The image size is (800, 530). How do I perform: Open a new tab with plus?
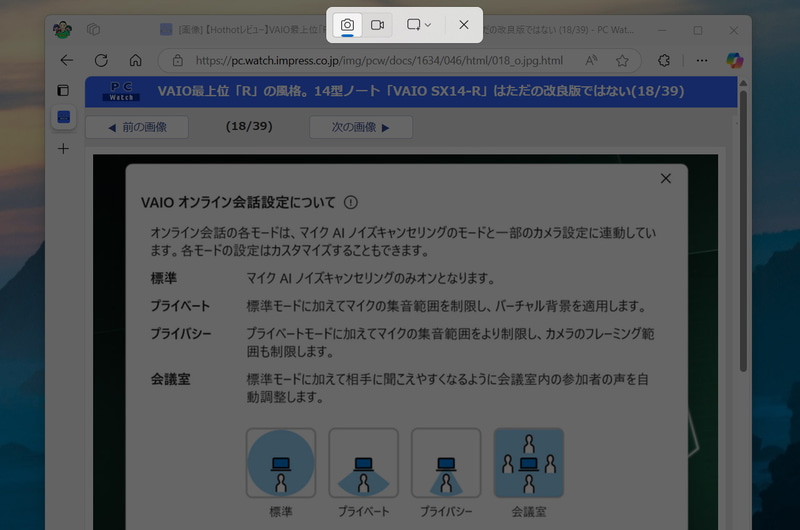click(x=63, y=149)
